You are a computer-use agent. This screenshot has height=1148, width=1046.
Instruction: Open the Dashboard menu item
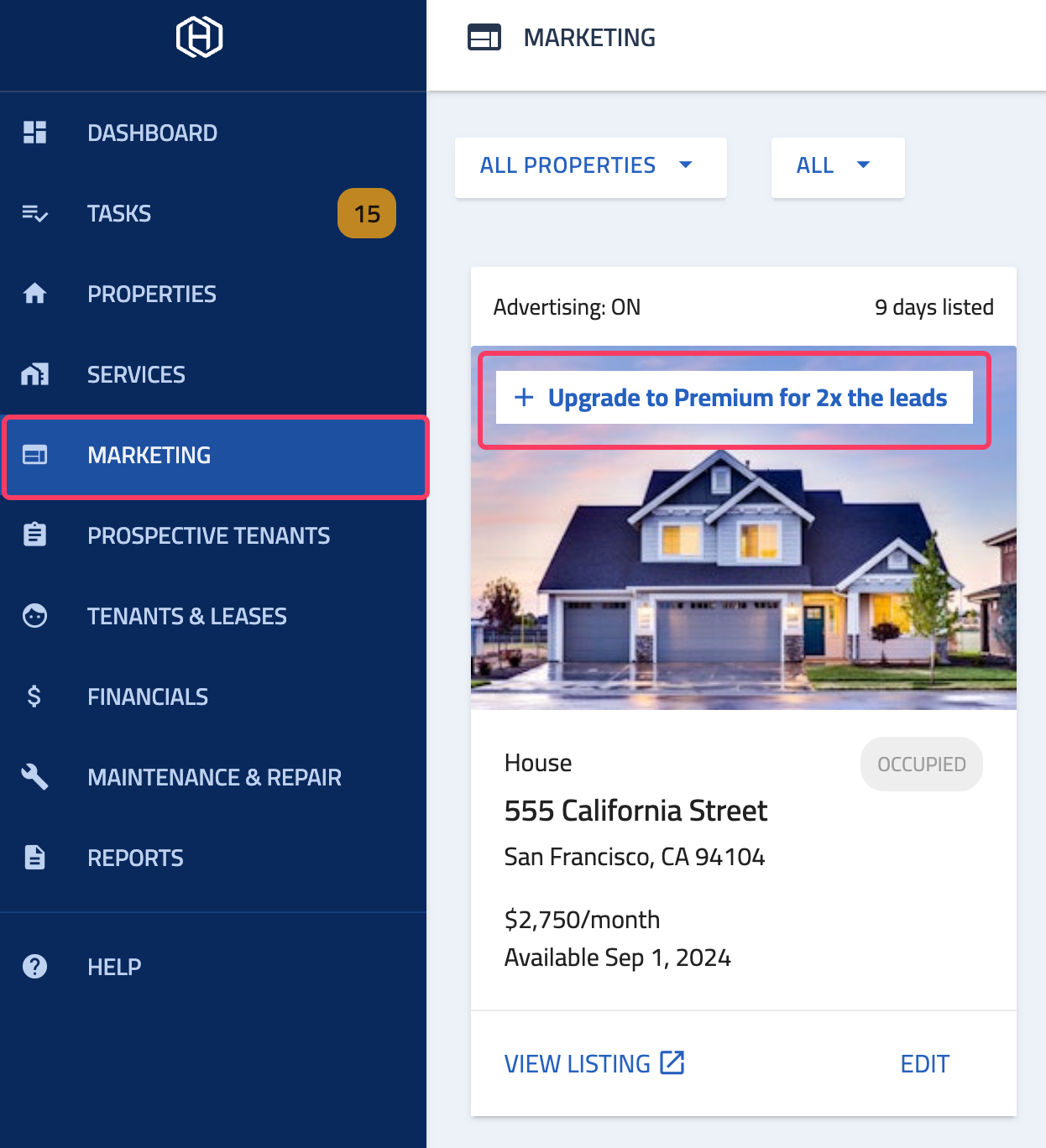213,133
